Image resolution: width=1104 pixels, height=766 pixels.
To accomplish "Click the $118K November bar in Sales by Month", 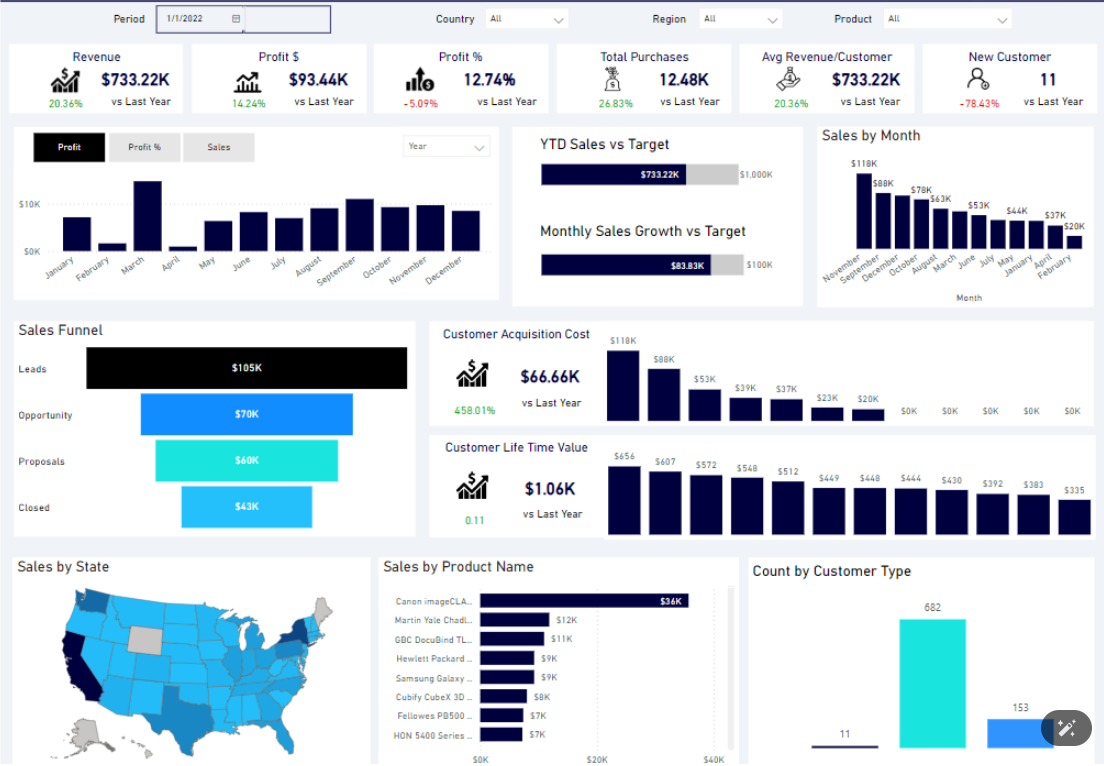I will click(864, 211).
